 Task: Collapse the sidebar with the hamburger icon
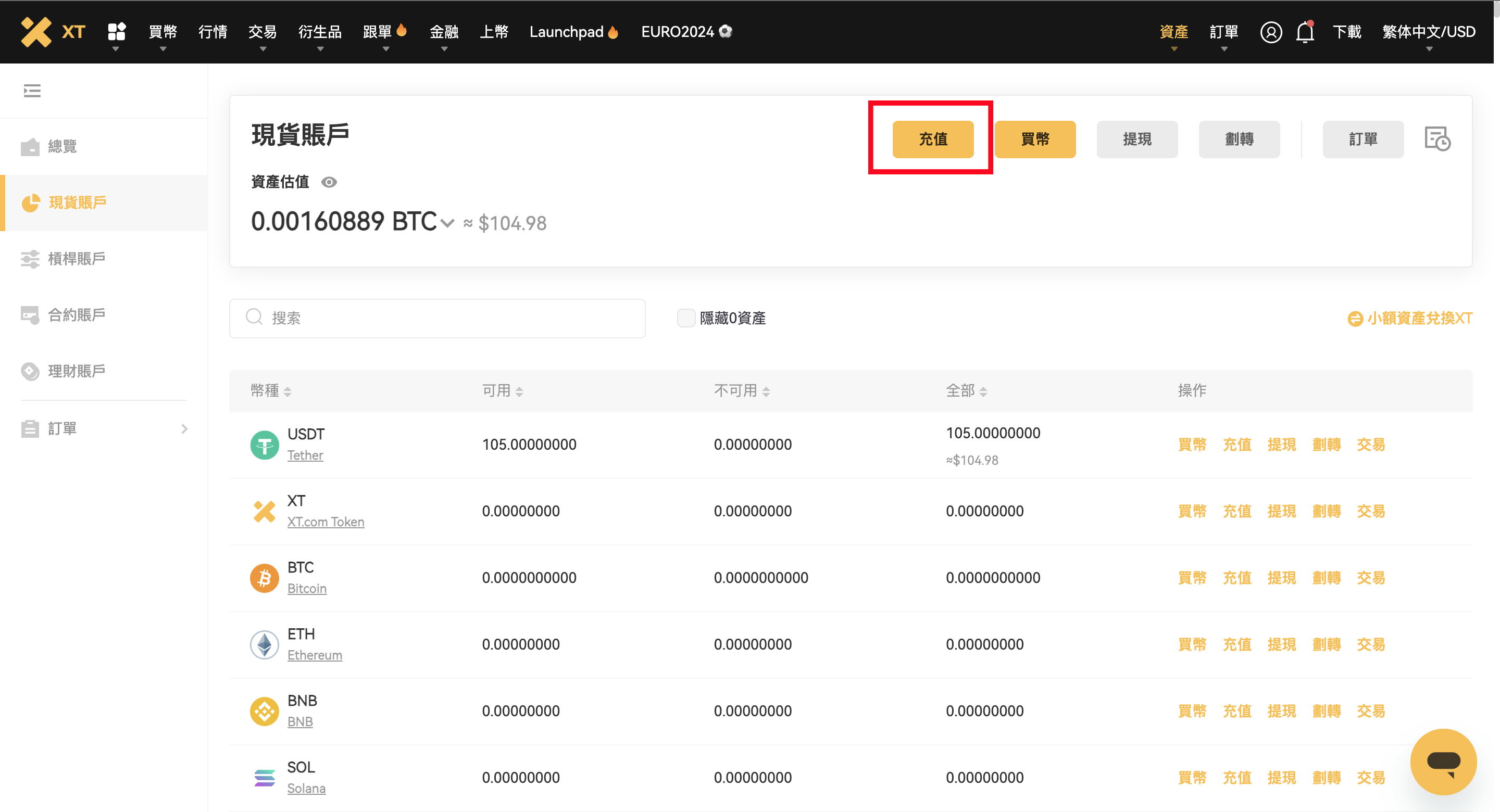(x=32, y=91)
